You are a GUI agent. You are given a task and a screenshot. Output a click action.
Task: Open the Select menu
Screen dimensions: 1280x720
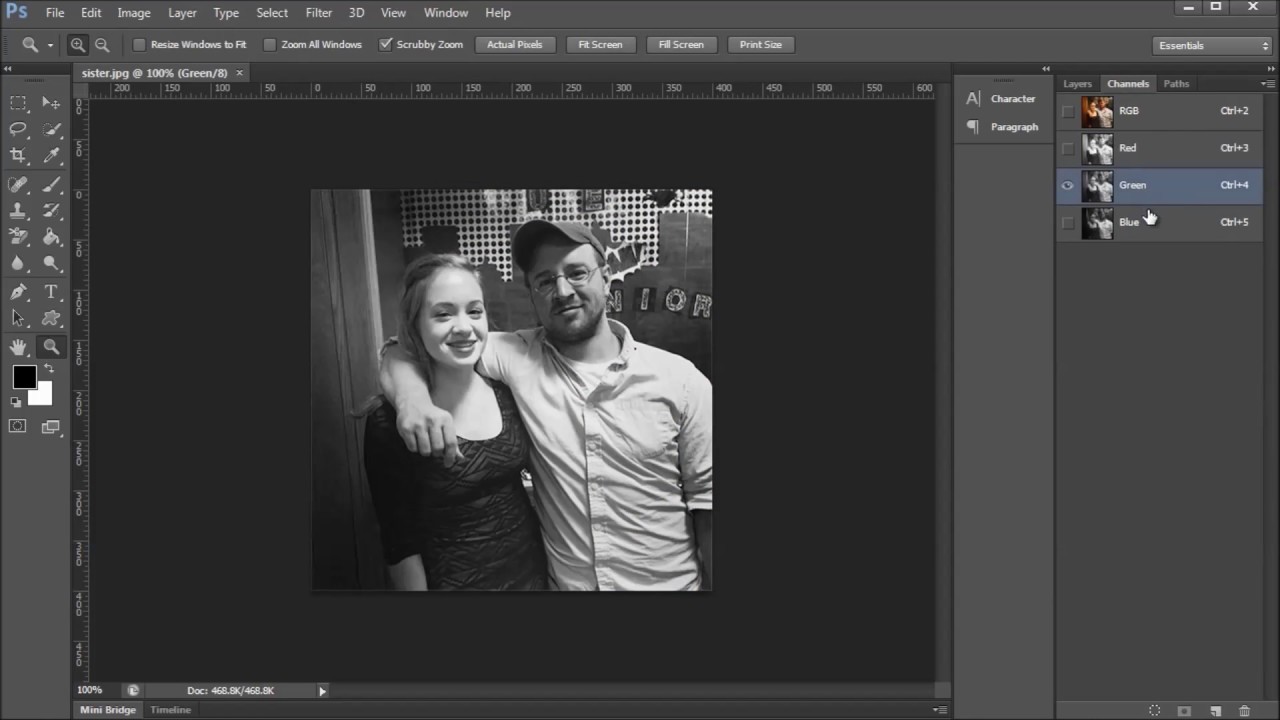(x=272, y=13)
